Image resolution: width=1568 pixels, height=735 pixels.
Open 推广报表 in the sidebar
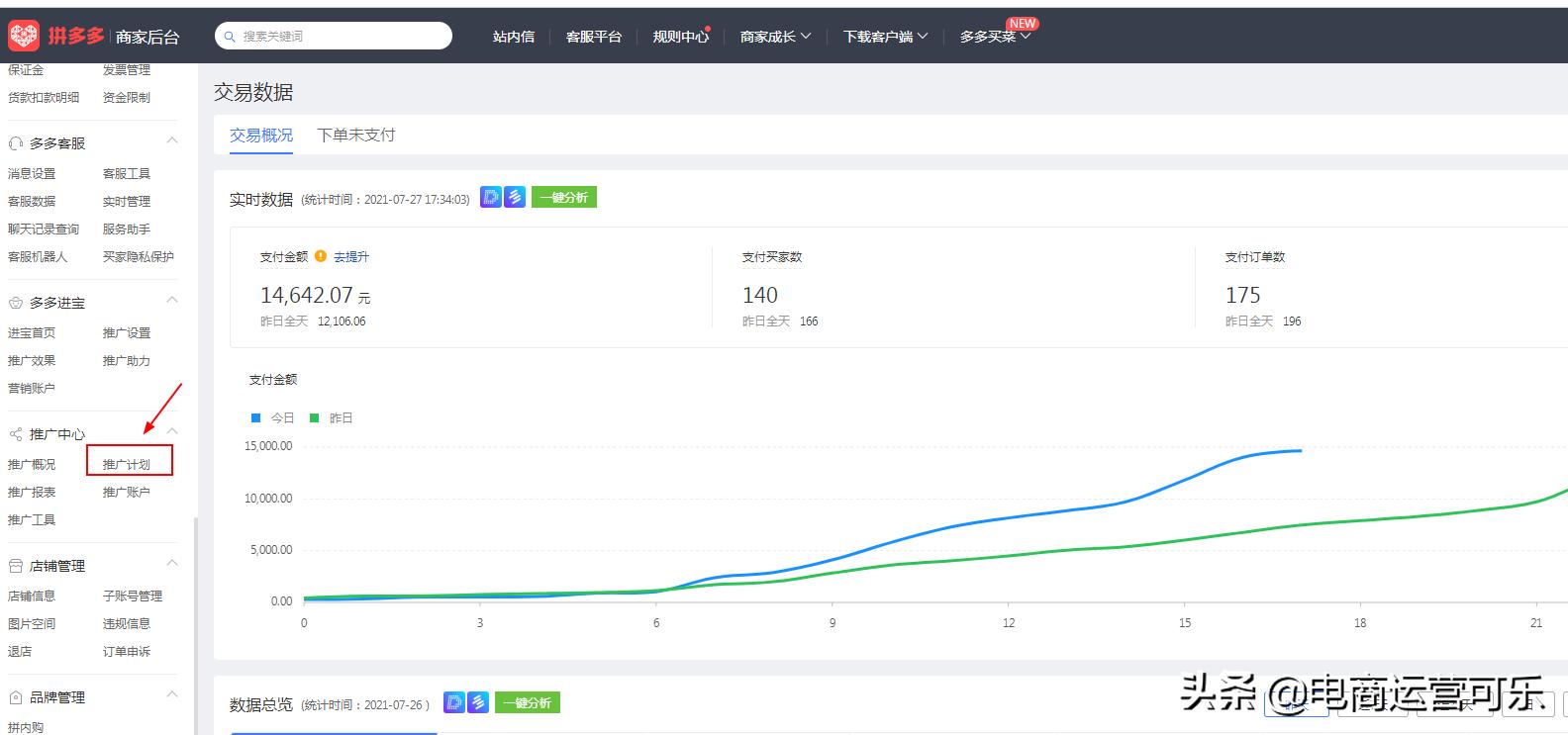pos(32,492)
